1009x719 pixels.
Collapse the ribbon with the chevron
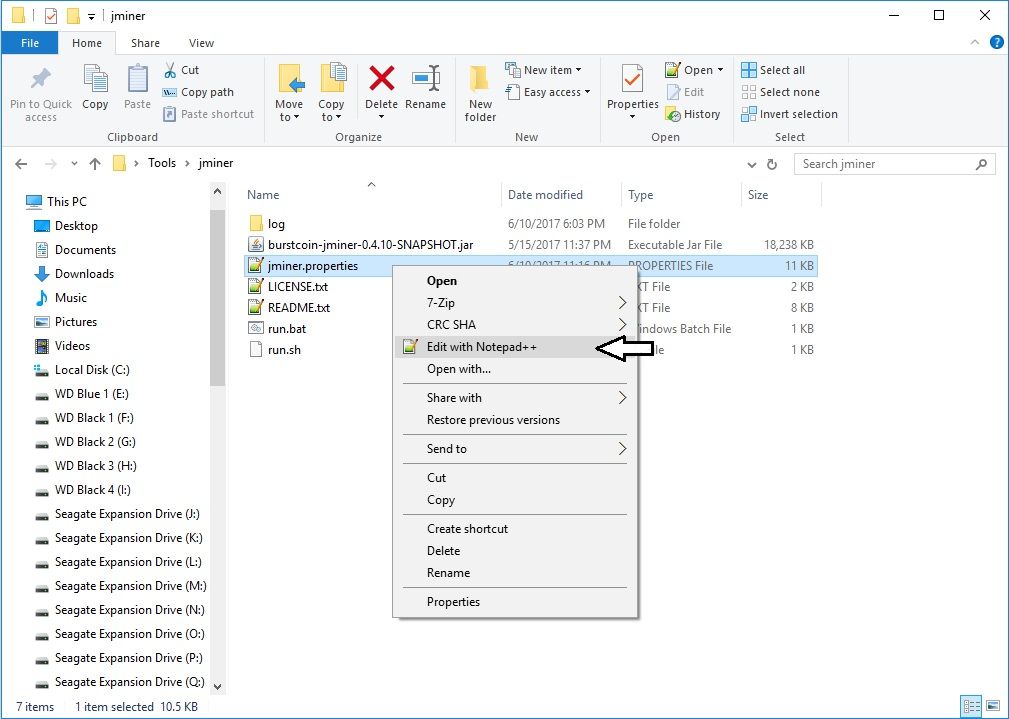975,42
